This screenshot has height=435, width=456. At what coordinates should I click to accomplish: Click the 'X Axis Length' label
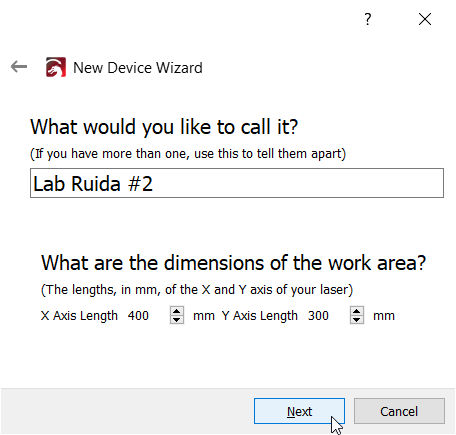(79, 316)
